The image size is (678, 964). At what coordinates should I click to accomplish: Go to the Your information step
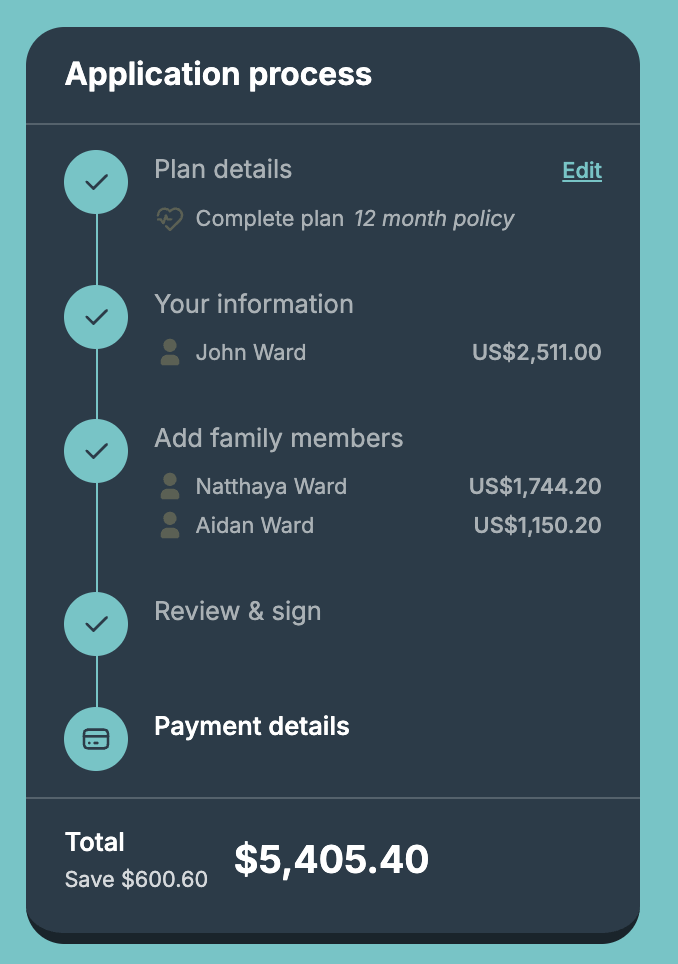tap(254, 304)
